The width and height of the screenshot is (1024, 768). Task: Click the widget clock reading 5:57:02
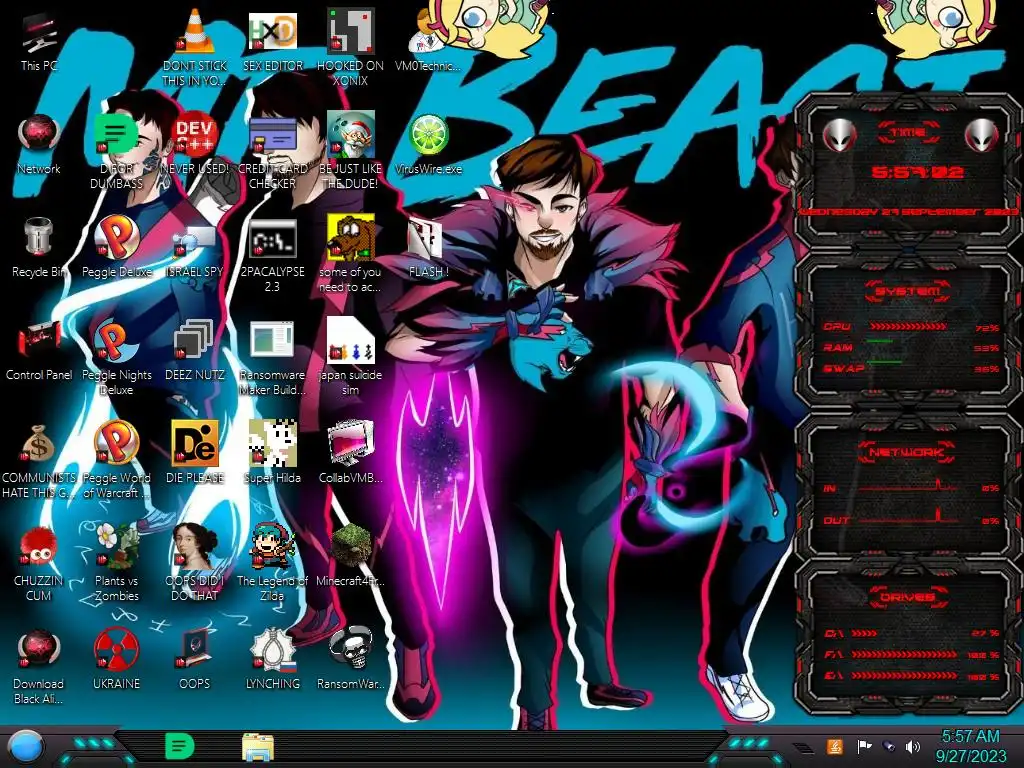[917, 172]
